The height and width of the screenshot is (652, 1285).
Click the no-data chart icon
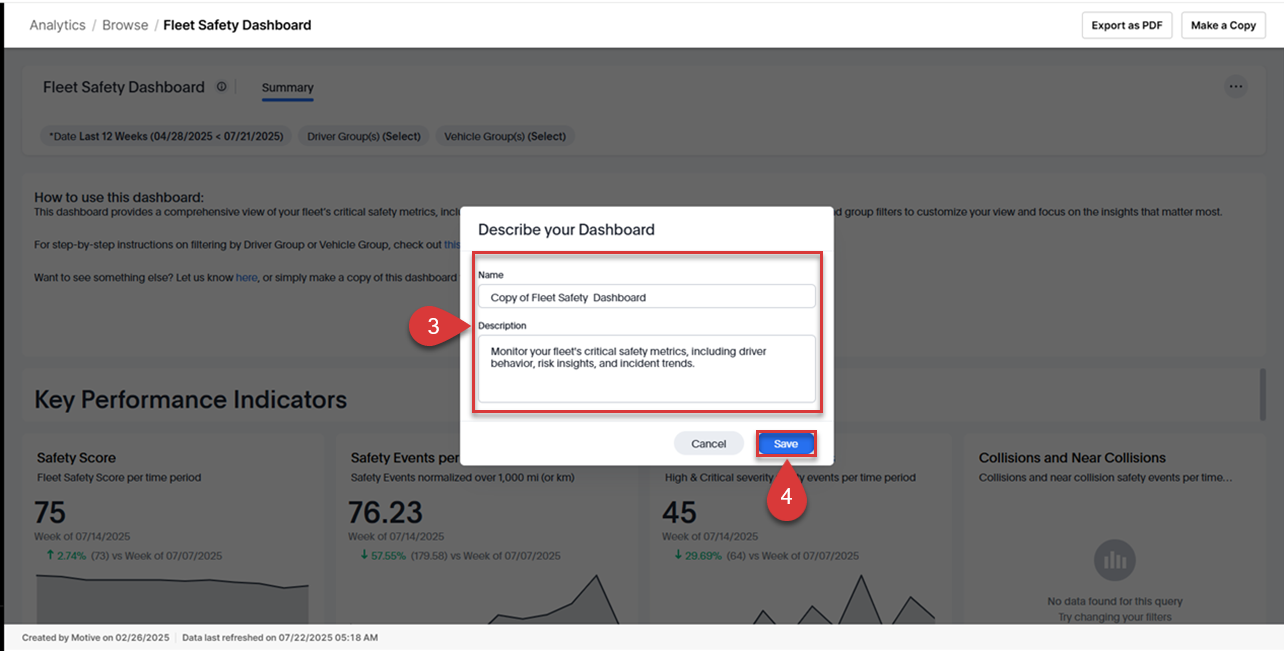coord(1114,561)
